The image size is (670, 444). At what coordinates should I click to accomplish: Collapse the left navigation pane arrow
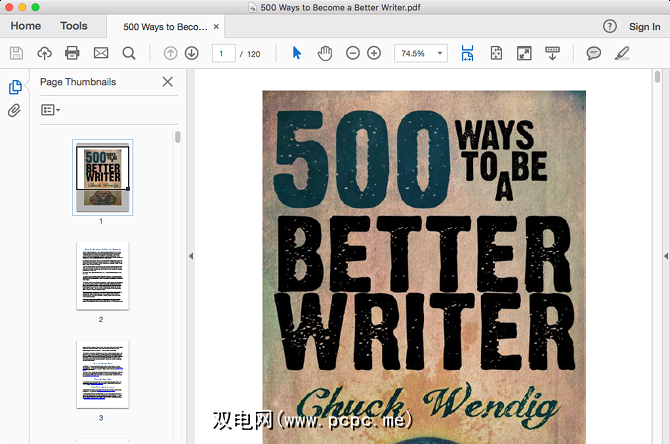[x=190, y=257]
